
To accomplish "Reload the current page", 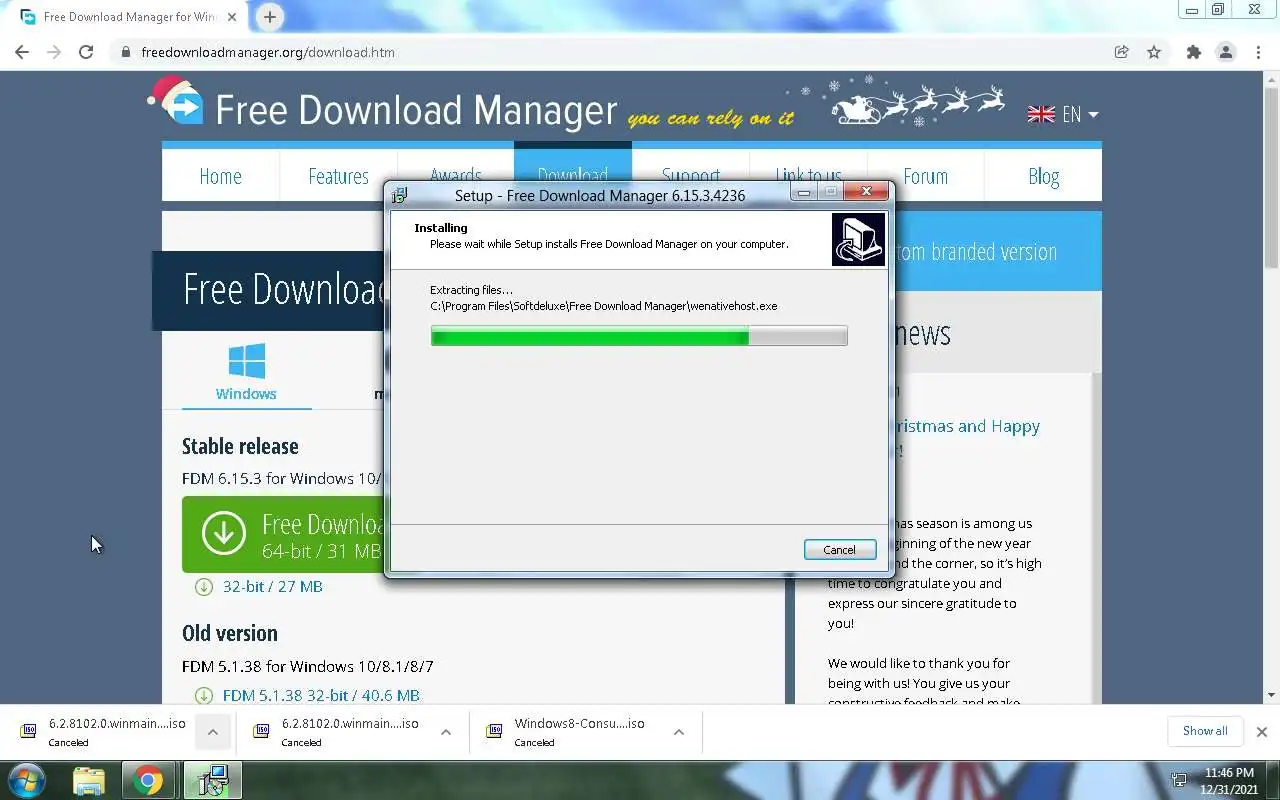I will click(86, 52).
